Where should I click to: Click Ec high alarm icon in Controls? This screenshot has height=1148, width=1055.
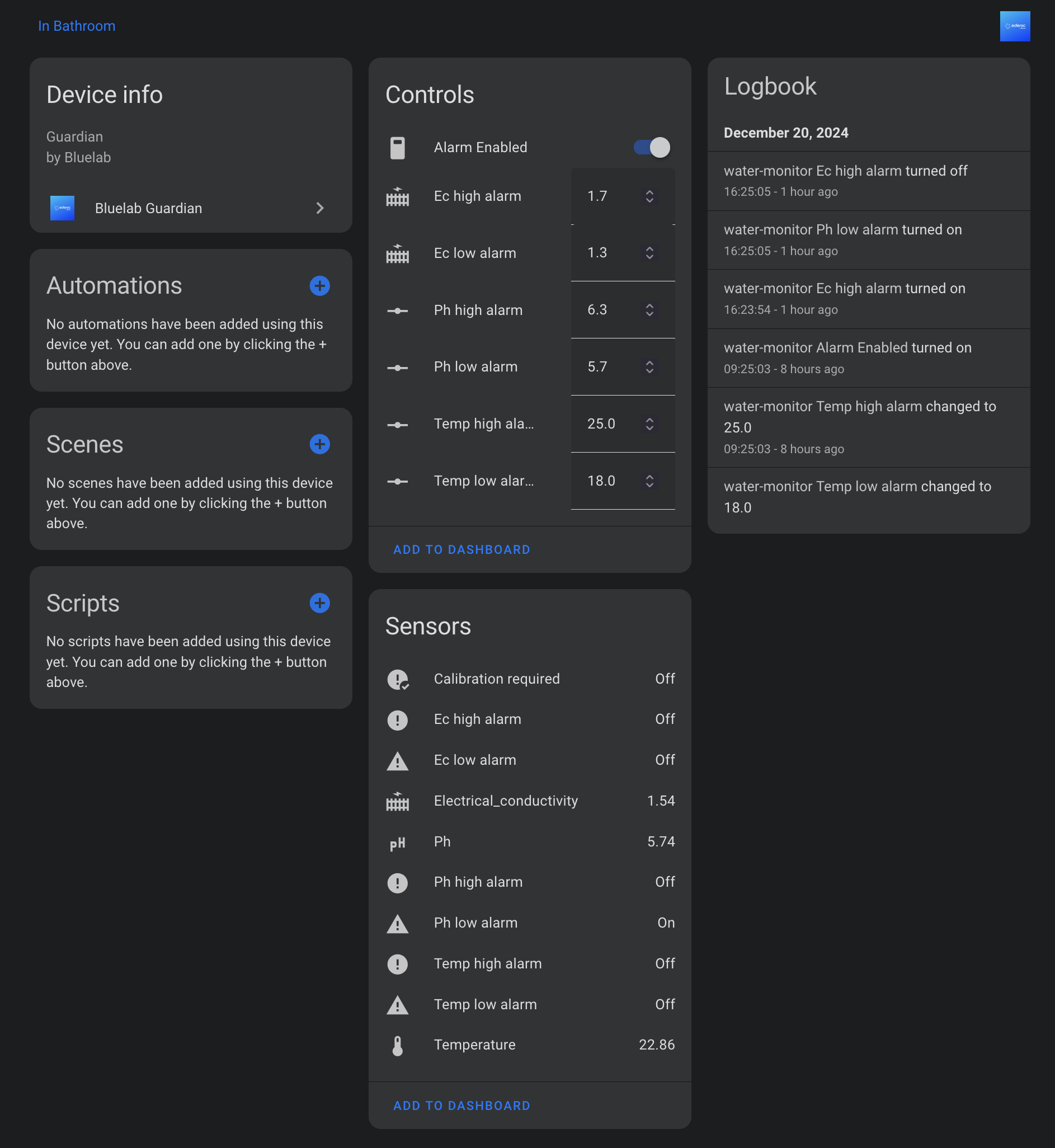pos(397,196)
